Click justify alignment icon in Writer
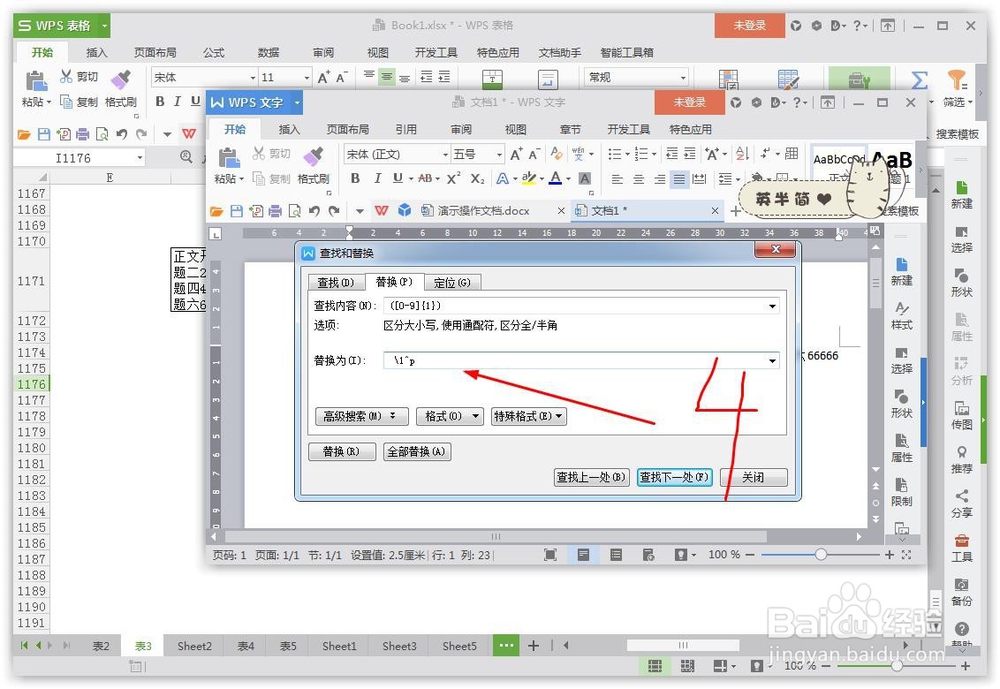The height and width of the screenshot is (689, 1000). (x=679, y=179)
